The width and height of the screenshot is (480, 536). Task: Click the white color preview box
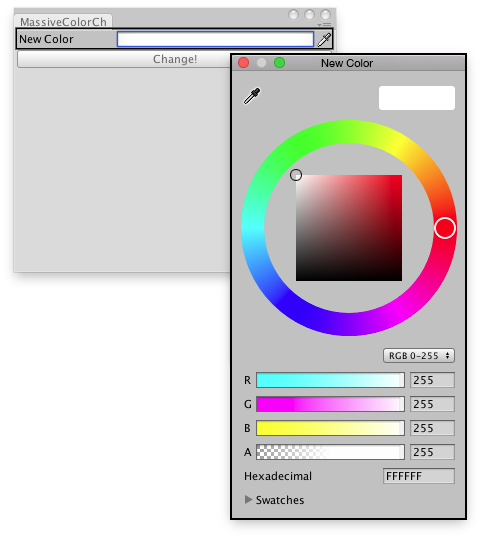(417, 98)
